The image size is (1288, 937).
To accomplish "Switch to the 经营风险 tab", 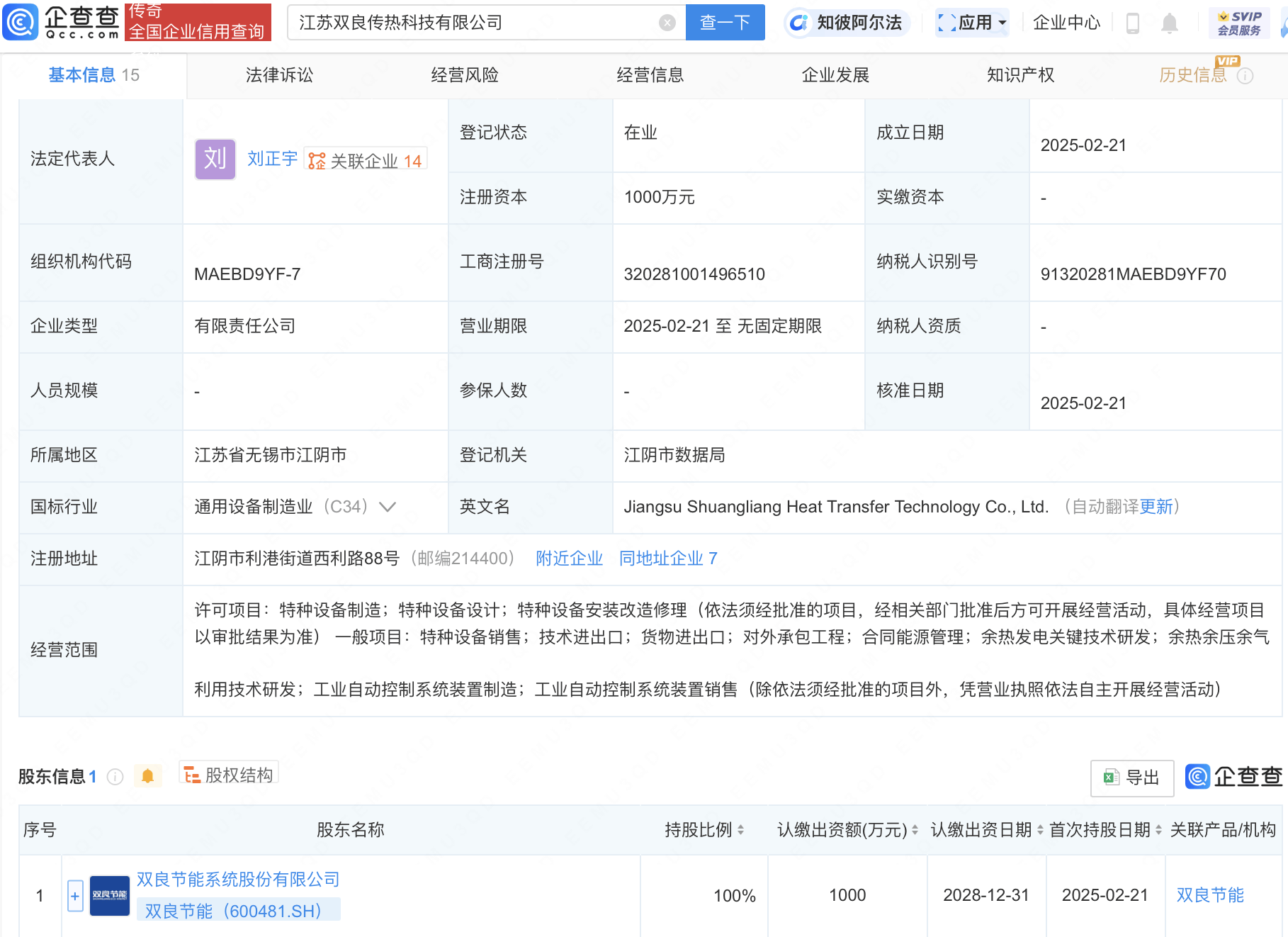I will (465, 75).
